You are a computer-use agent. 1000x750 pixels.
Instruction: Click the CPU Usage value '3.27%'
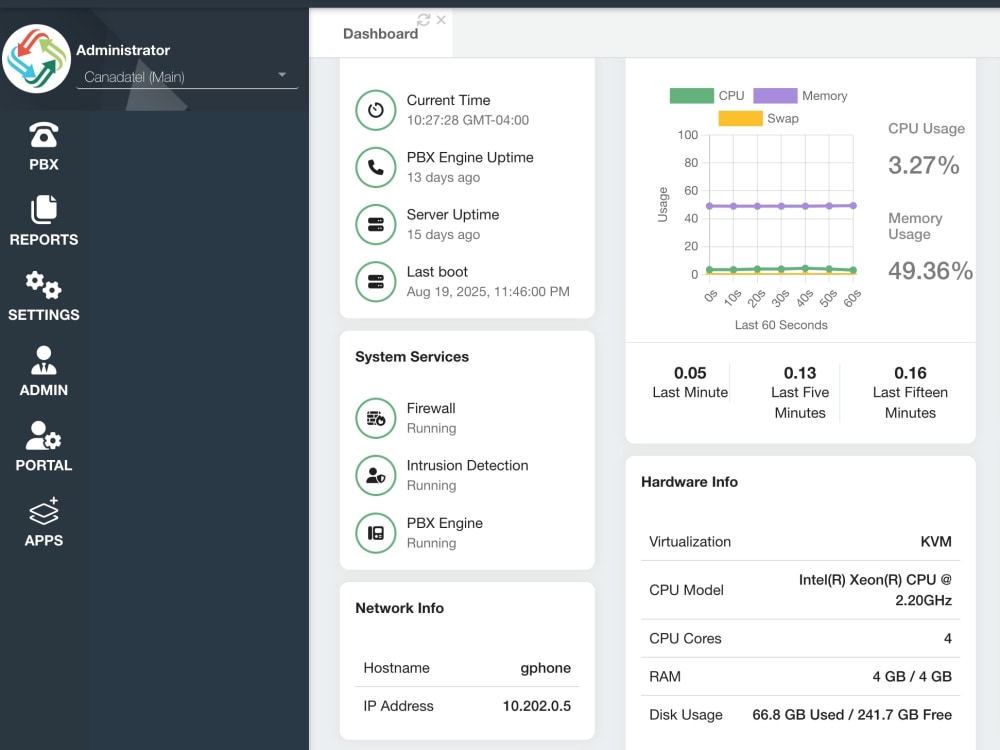pyautogui.click(x=923, y=166)
